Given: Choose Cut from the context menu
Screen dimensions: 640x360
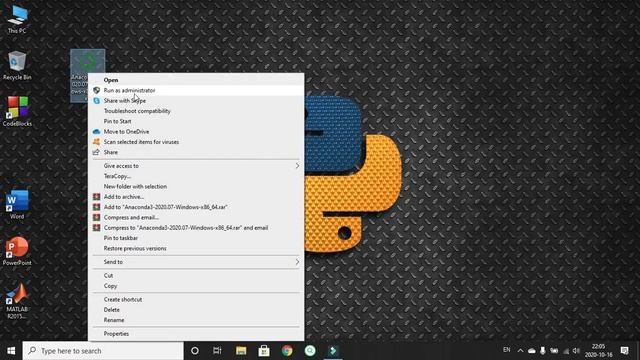Looking at the screenshot, I should 196,276.
